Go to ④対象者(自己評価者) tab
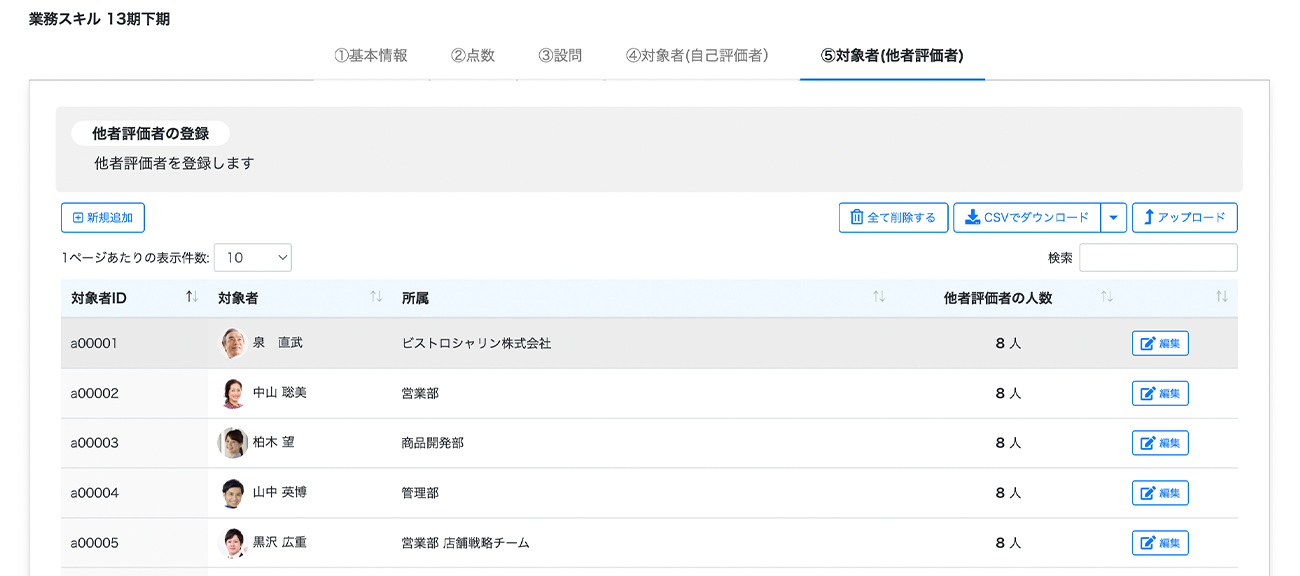1300x576 pixels. point(697,56)
